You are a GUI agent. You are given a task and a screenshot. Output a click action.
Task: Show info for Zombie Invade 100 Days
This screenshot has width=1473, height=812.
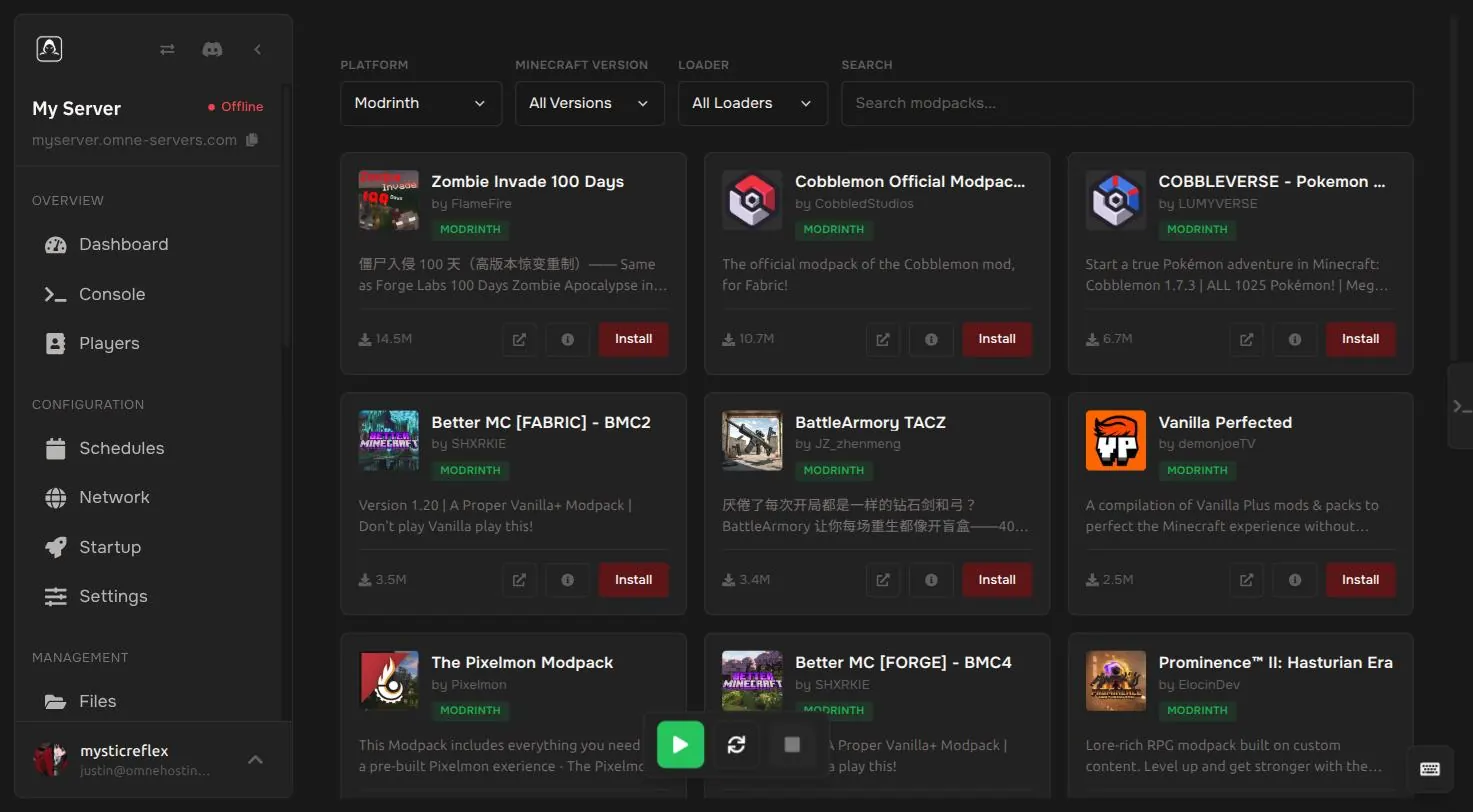568,339
